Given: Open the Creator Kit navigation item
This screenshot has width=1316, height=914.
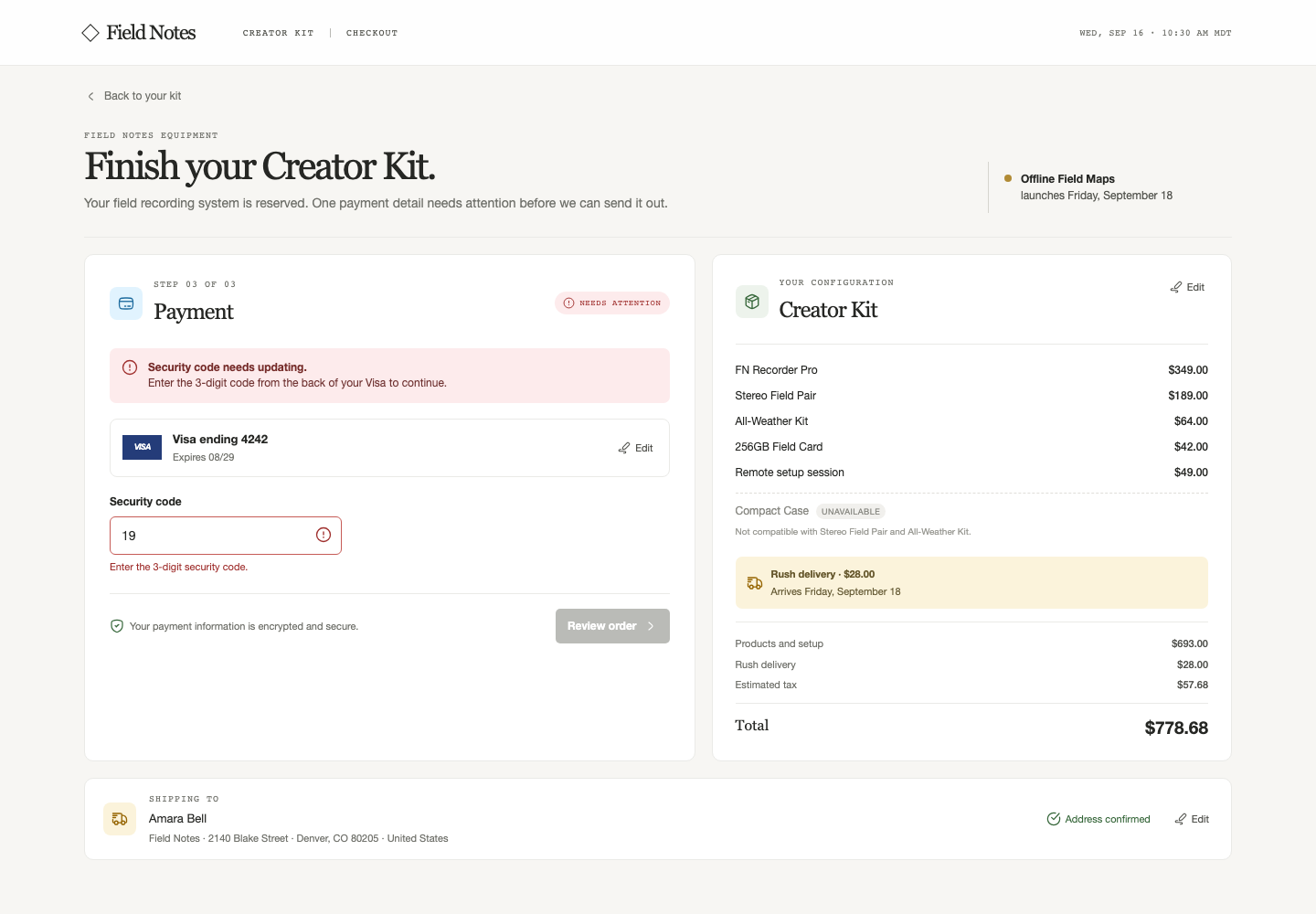Looking at the screenshot, I should coord(278,33).
